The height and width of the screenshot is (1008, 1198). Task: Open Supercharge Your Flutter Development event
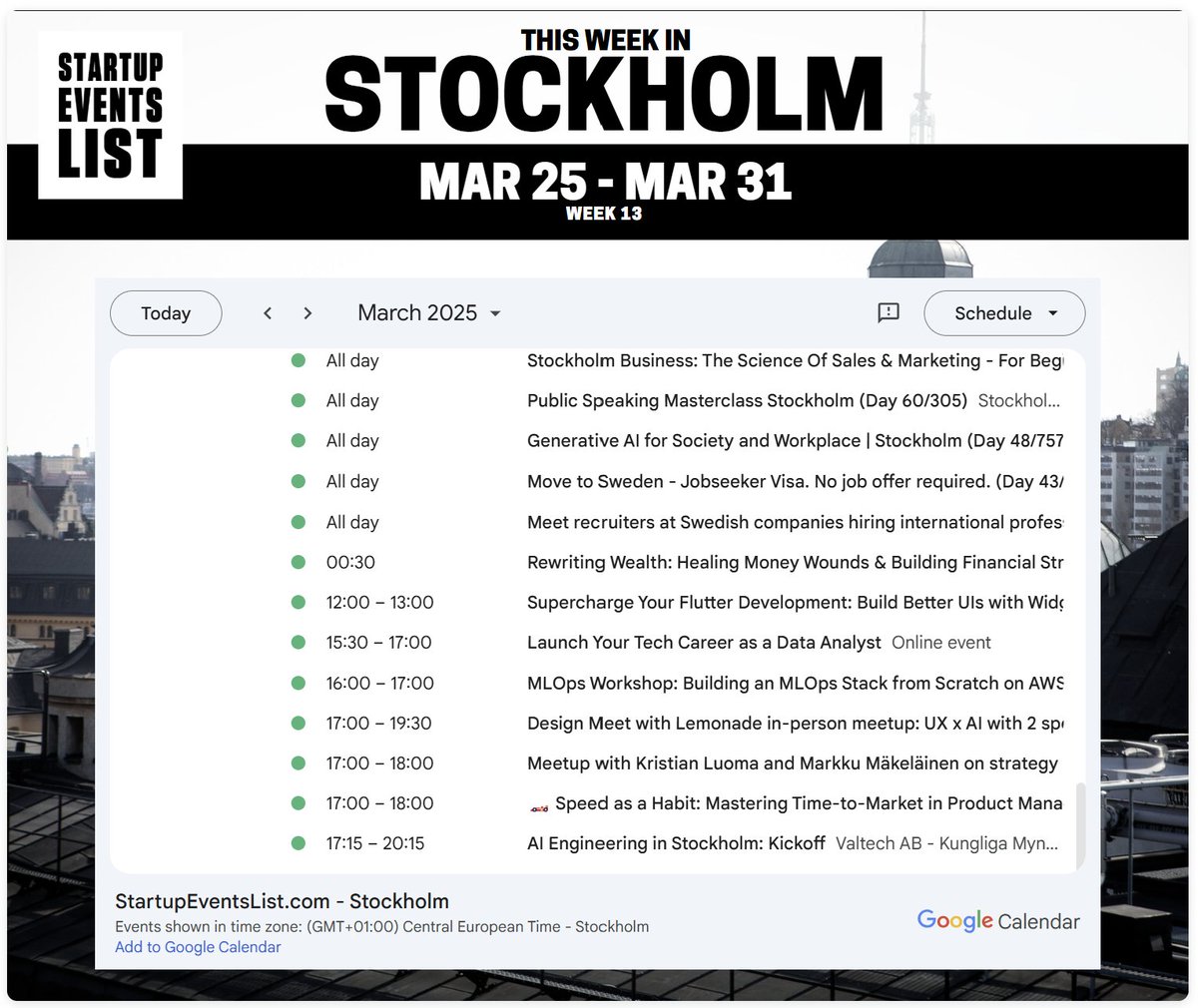(x=795, y=602)
